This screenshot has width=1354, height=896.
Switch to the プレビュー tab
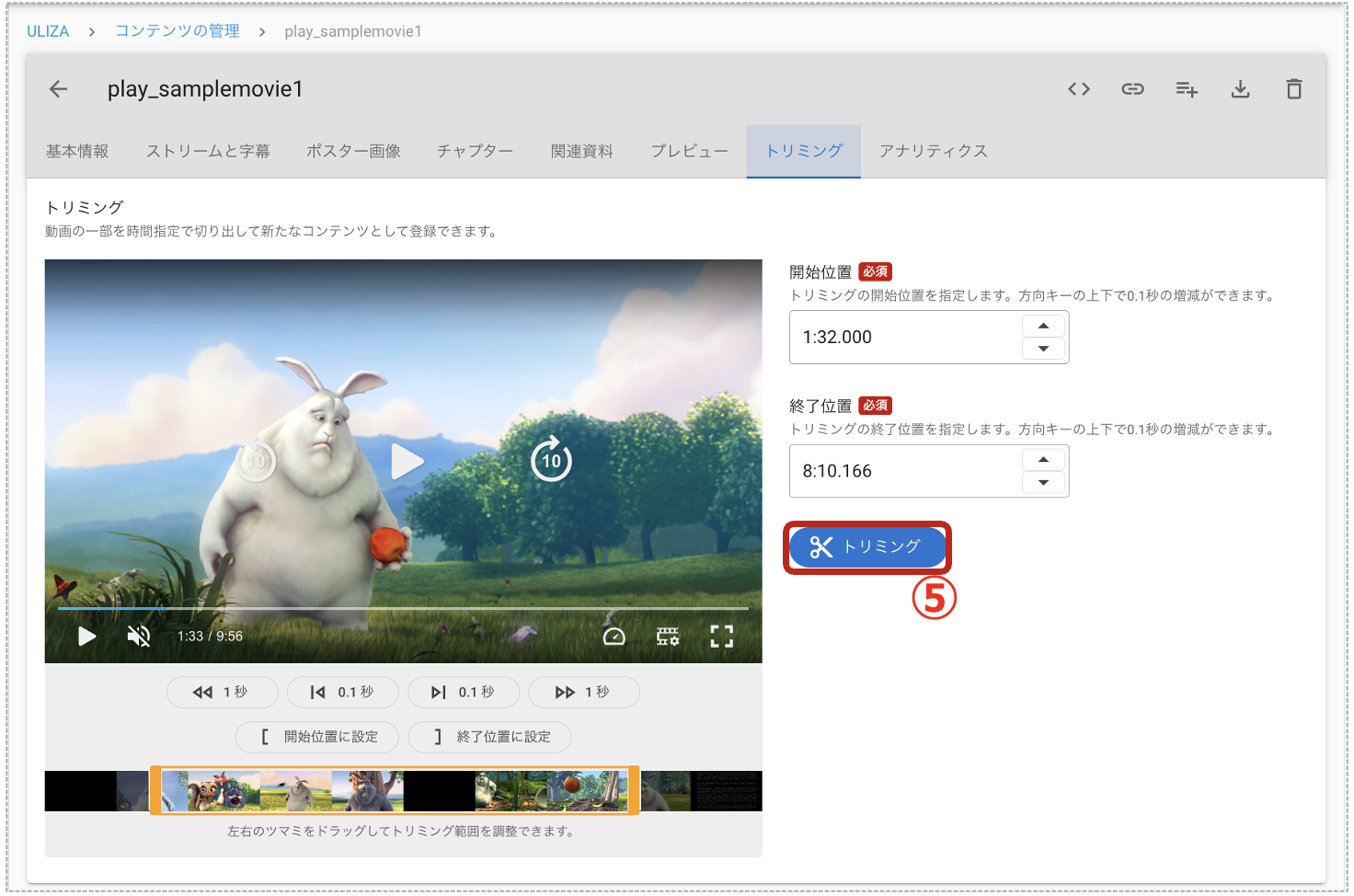pos(689,151)
